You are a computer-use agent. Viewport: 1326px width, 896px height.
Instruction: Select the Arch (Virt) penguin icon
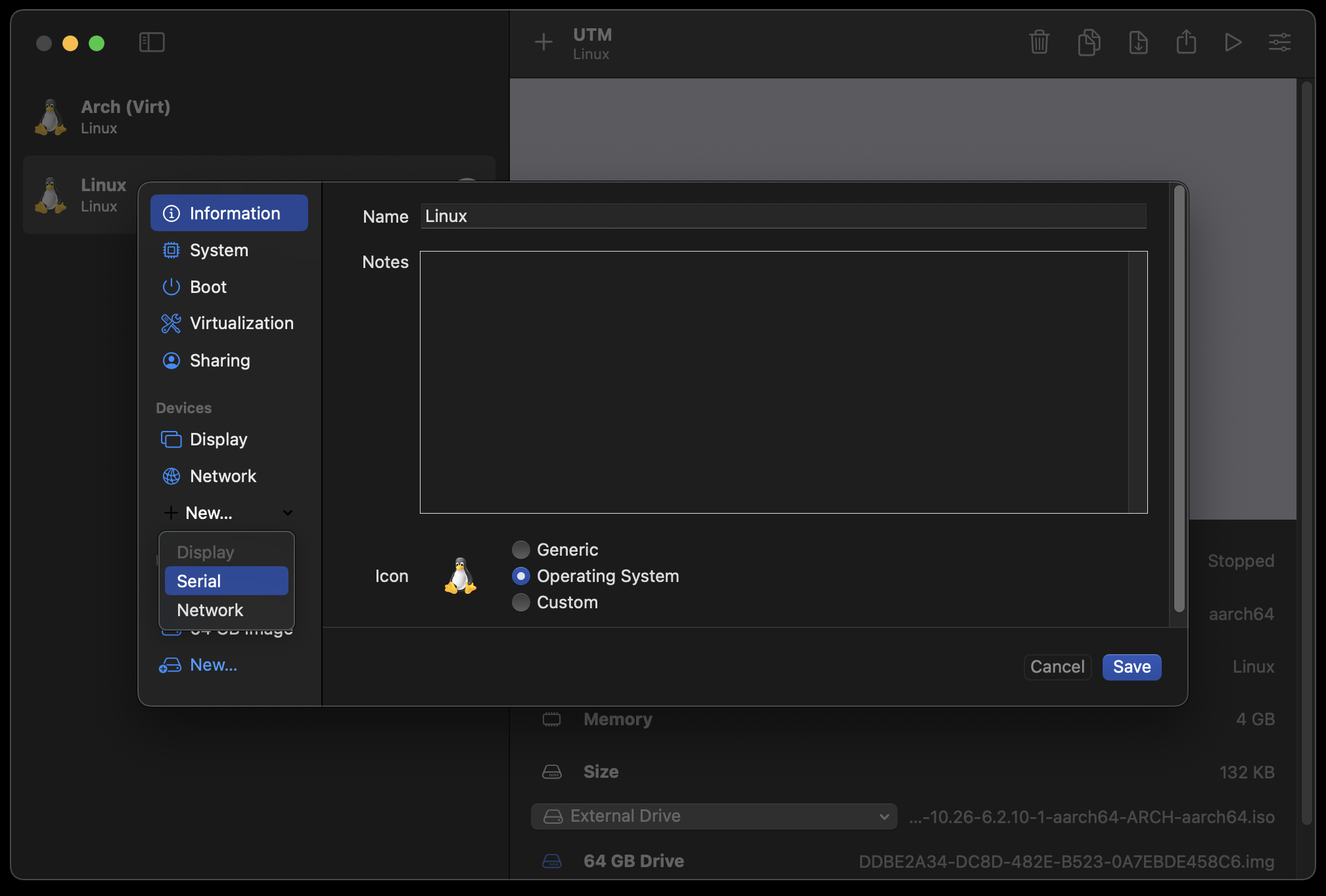point(51,117)
